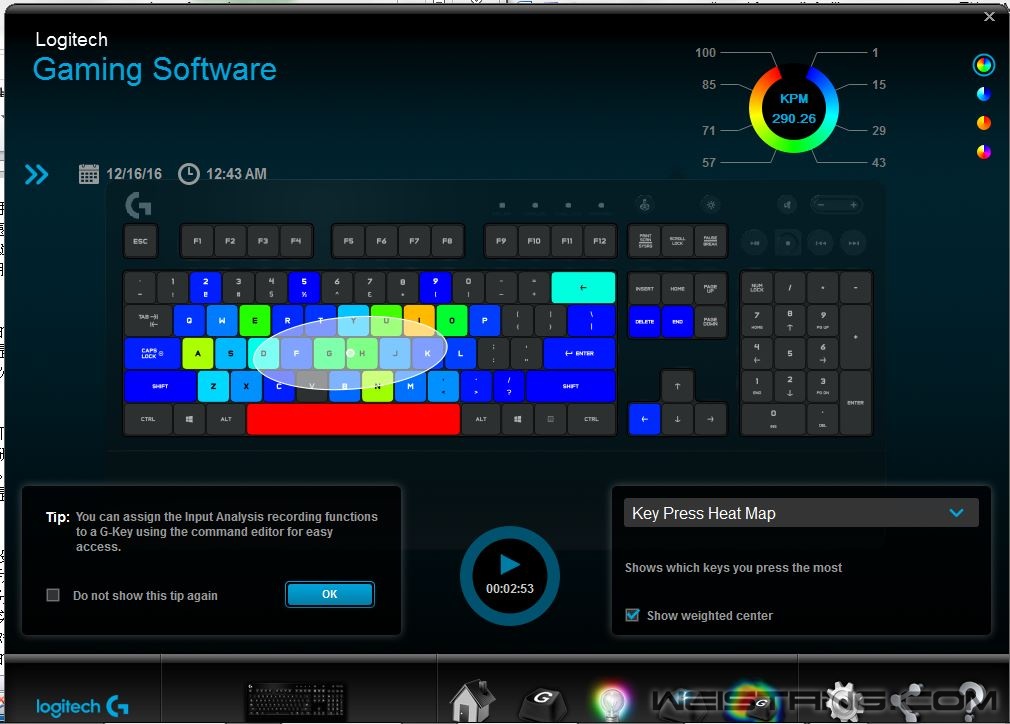Image resolution: width=1010 pixels, height=724 pixels.
Task: Click the OK button on tip
Action: tap(330, 594)
